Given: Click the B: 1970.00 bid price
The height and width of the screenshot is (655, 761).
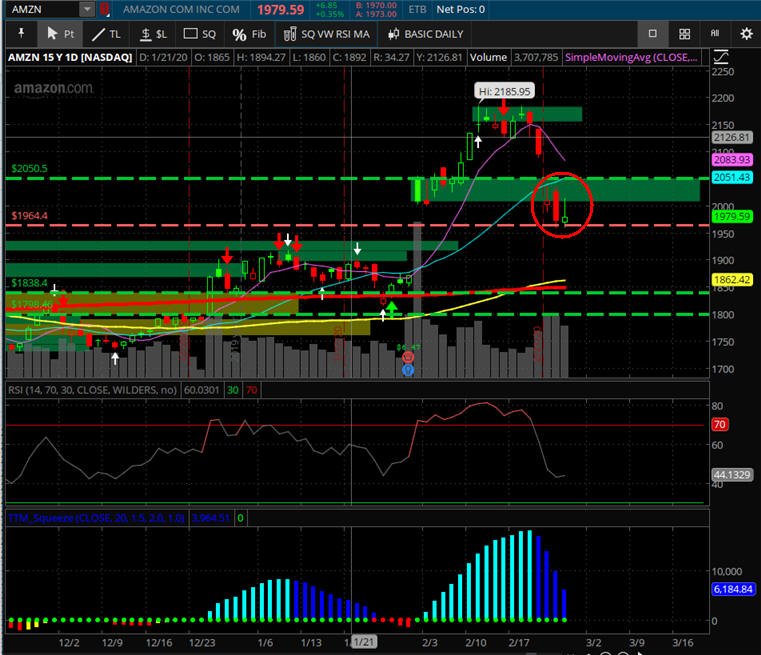Looking at the screenshot, I should pyautogui.click(x=377, y=5).
